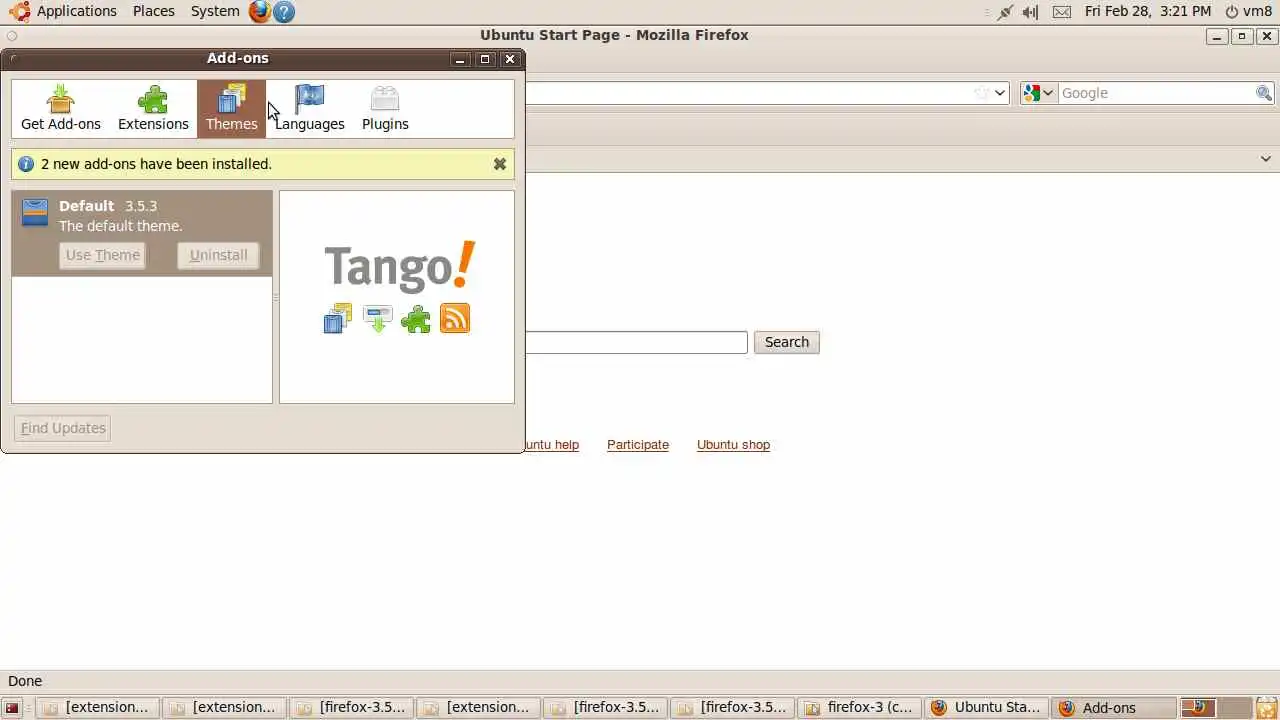Click the info icon in notification bar
The height and width of the screenshot is (720, 1280).
26,164
